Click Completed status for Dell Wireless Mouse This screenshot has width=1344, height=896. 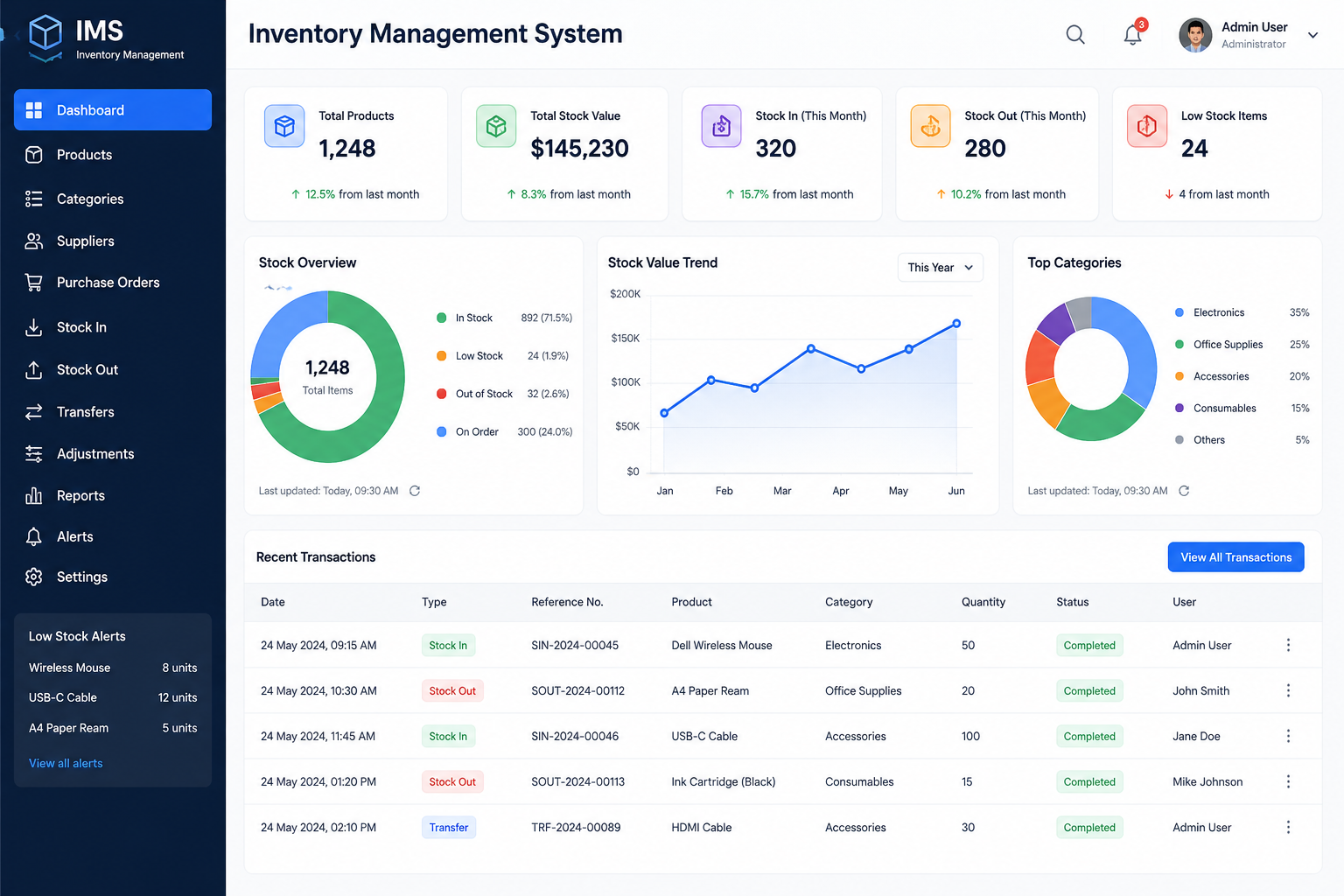[1089, 646]
